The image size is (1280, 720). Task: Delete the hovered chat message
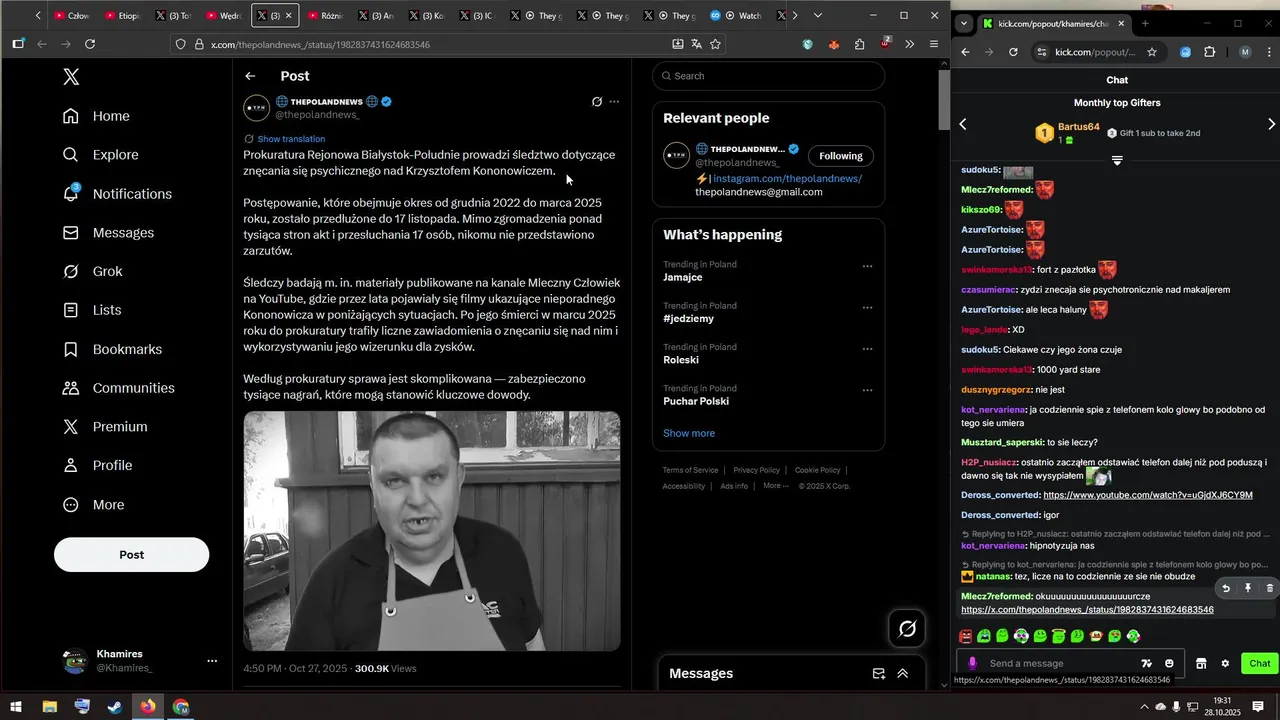pos(1270,588)
